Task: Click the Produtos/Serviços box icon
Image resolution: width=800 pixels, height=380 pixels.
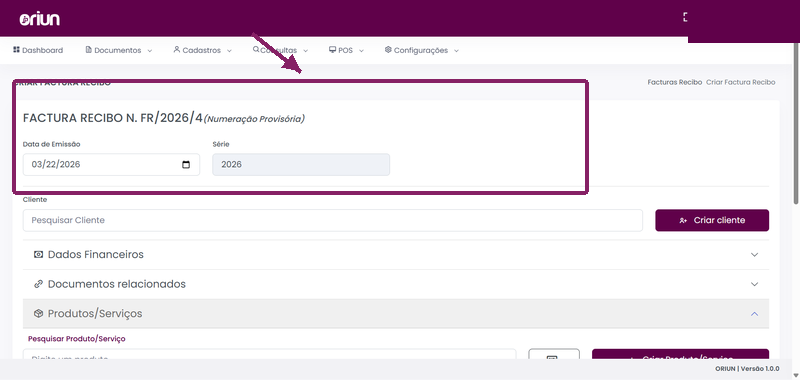Action: (x=38, y=314)
